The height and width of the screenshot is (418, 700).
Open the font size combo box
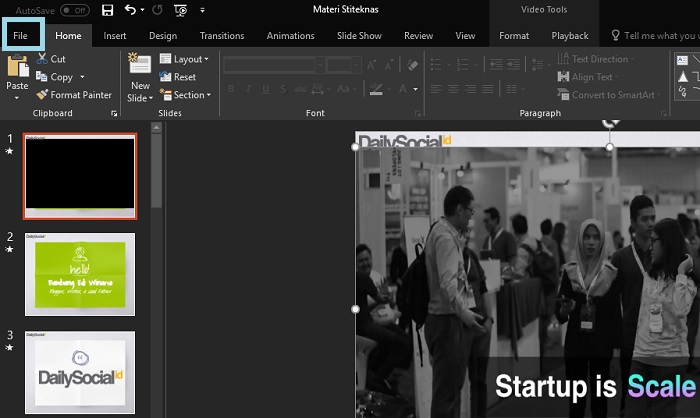[x=343, y=65]
